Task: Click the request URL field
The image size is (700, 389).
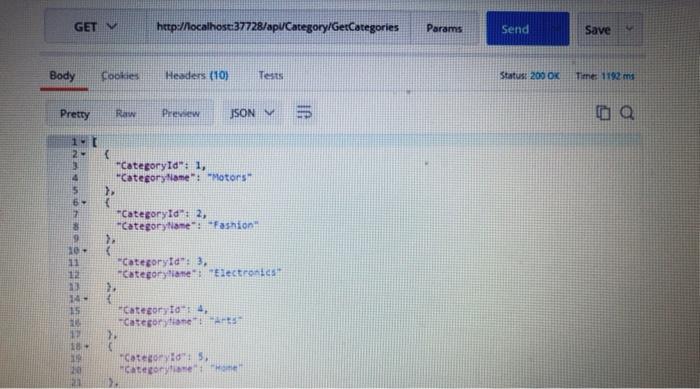Action: pyautogui.click(x=278, y=27)
